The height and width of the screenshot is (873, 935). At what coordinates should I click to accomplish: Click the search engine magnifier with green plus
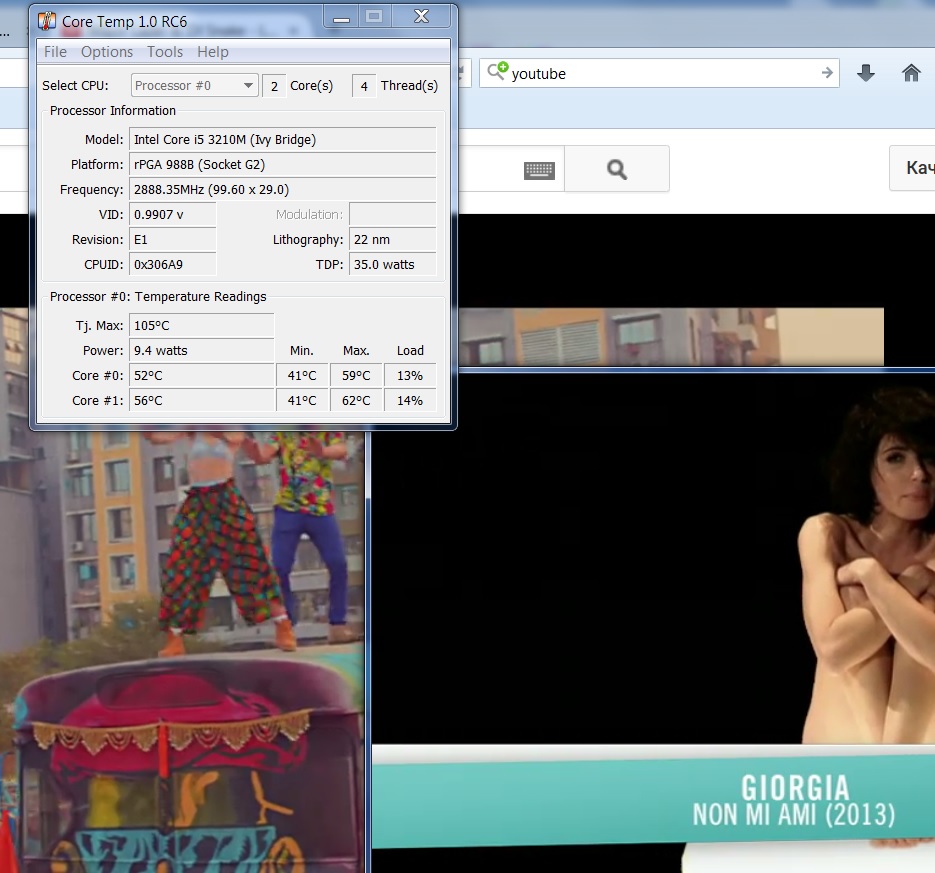[497, 72]
